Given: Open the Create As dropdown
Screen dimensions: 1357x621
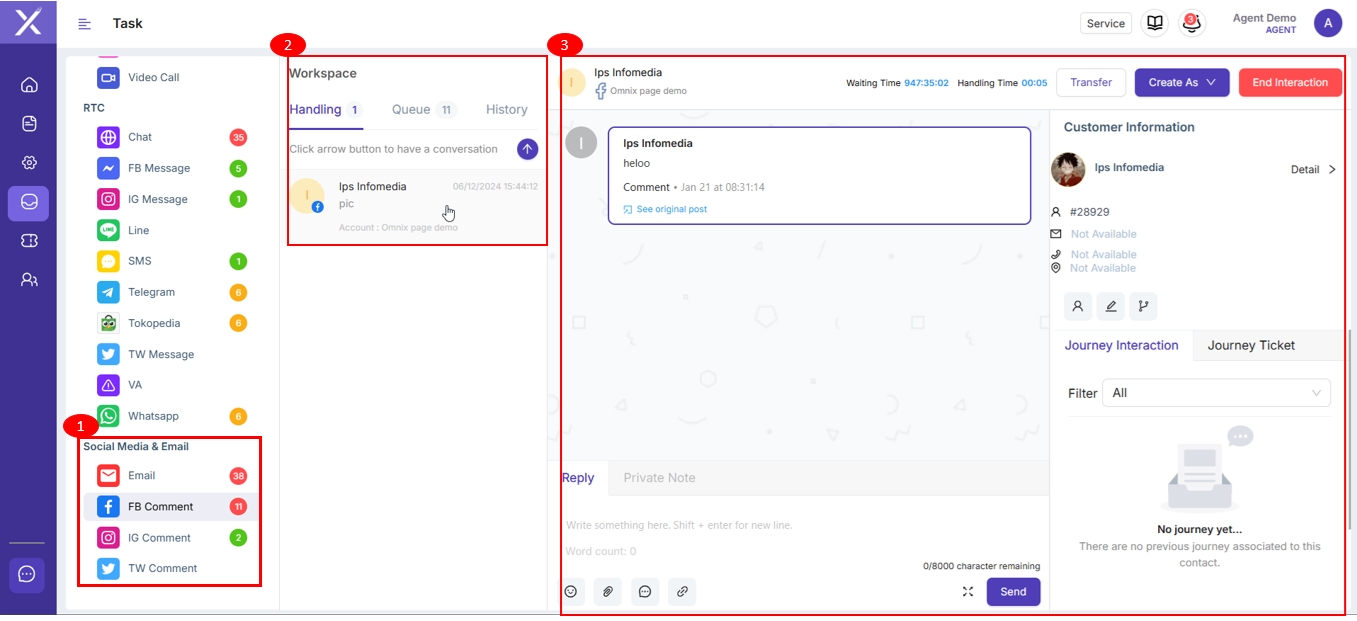Looking at the screenshot, I should click(1182, 83).
